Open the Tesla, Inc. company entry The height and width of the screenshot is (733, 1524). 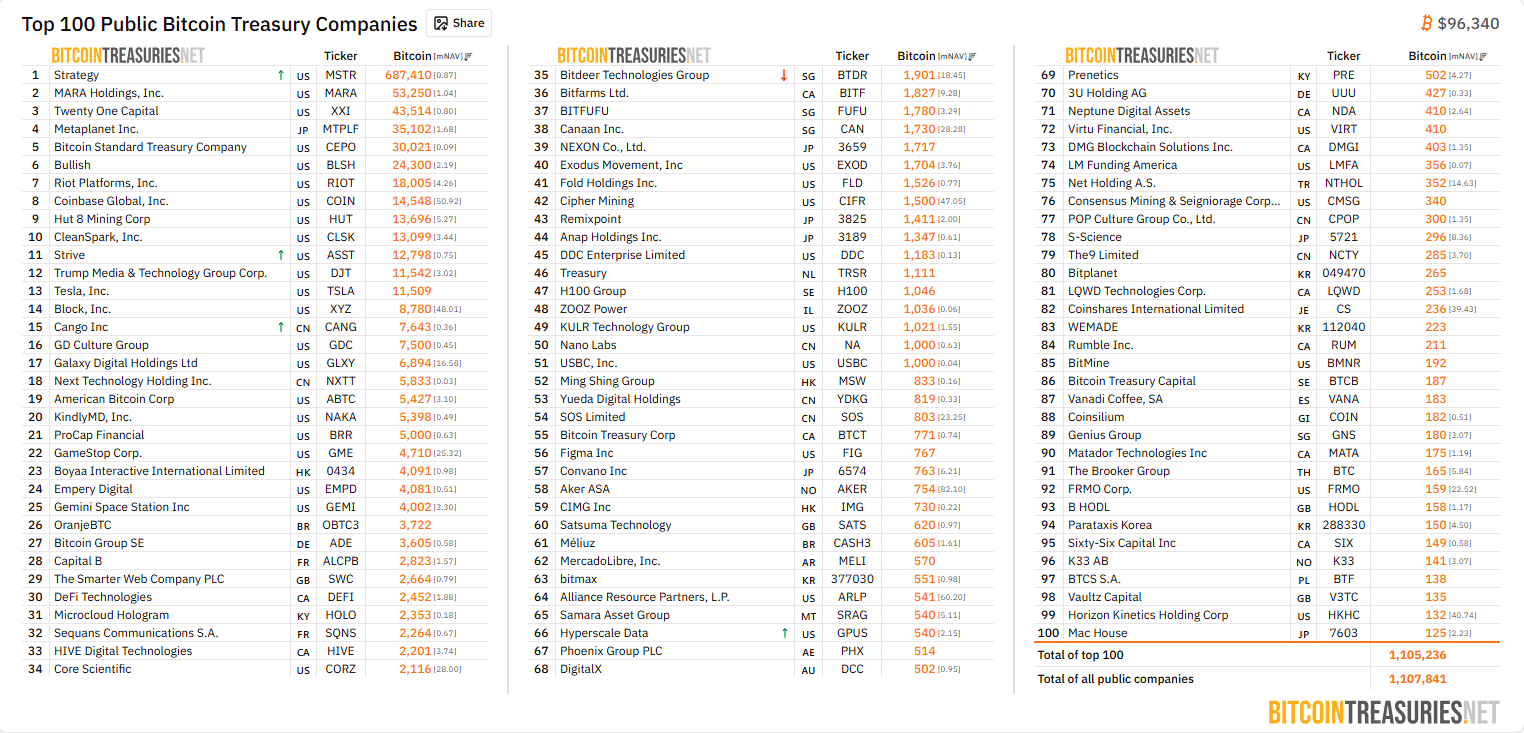coord(82,290)
